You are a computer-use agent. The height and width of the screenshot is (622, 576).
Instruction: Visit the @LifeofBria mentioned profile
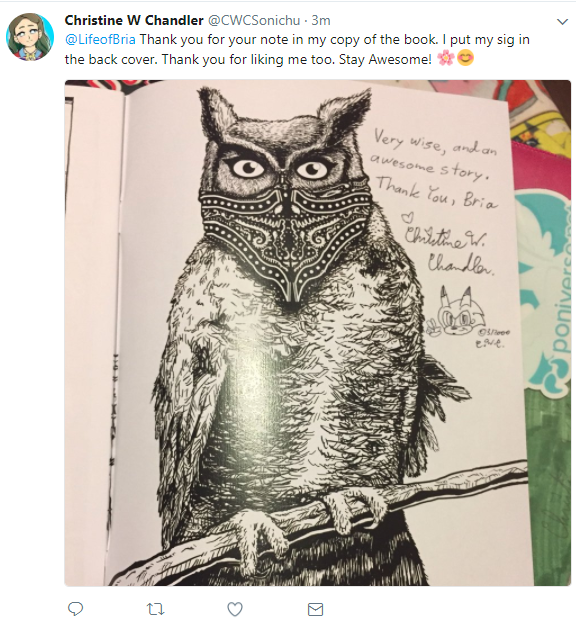point(100,40)
